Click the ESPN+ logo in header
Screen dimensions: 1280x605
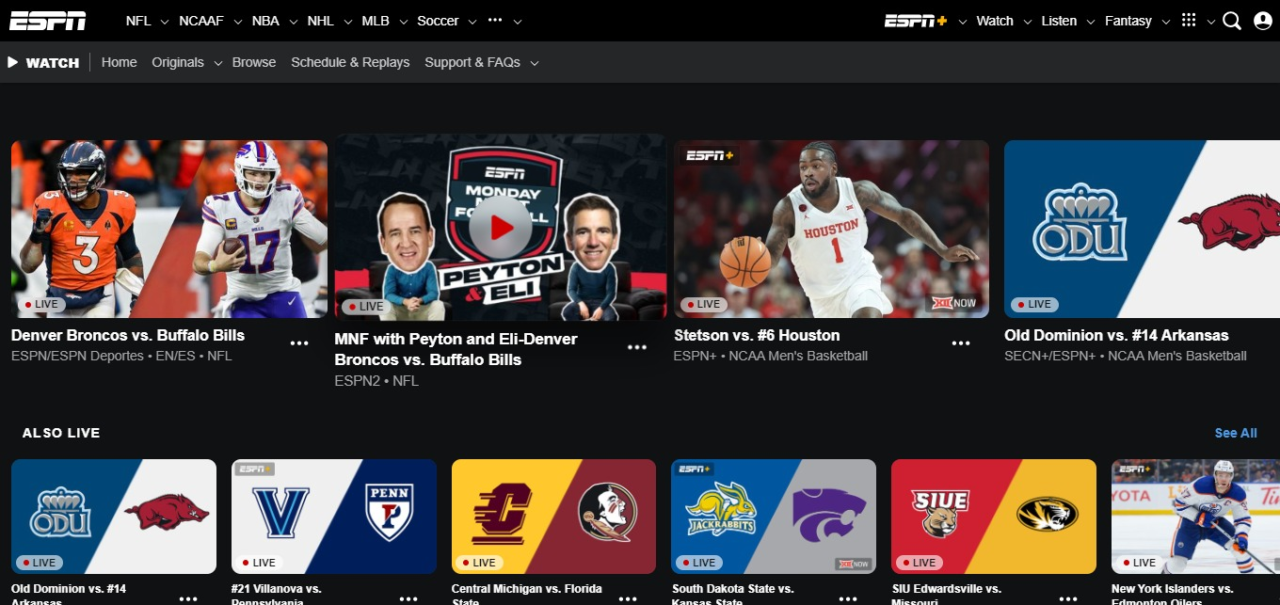[x=916, y=21]
